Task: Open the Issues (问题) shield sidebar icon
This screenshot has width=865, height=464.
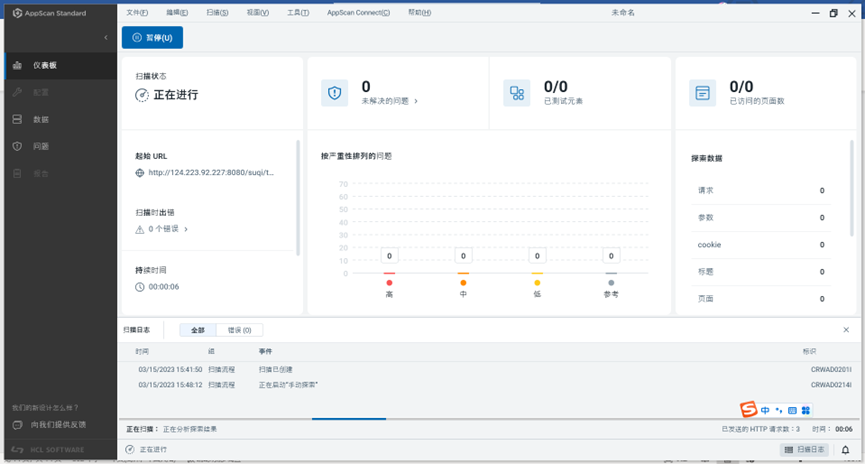Action: [17, 146]
